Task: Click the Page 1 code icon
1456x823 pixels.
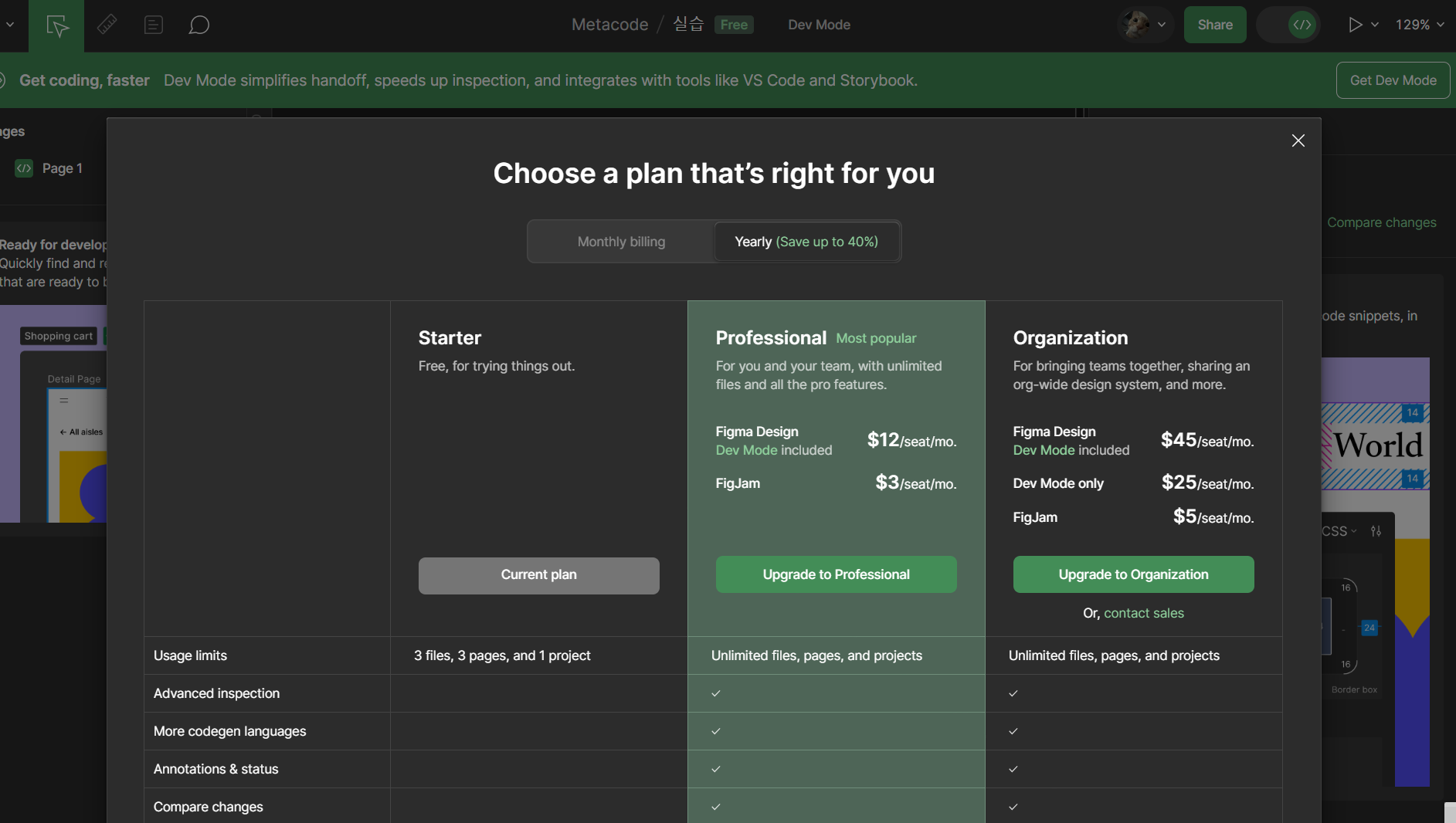Action: click(24, 168)
